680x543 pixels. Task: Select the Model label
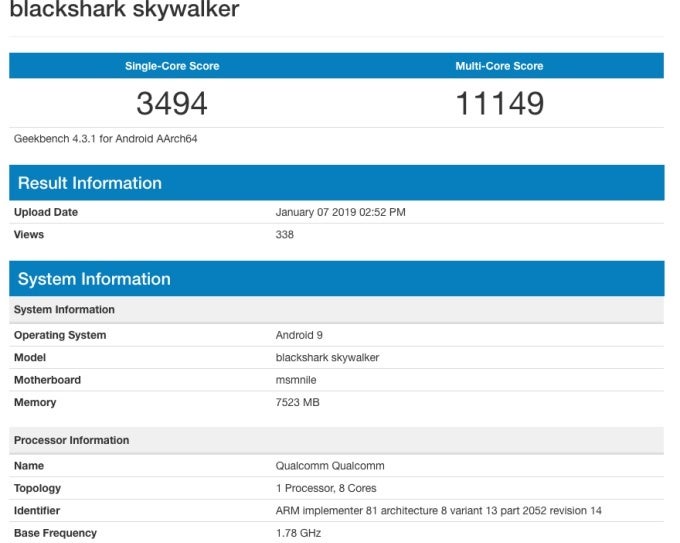pos(30,357)
